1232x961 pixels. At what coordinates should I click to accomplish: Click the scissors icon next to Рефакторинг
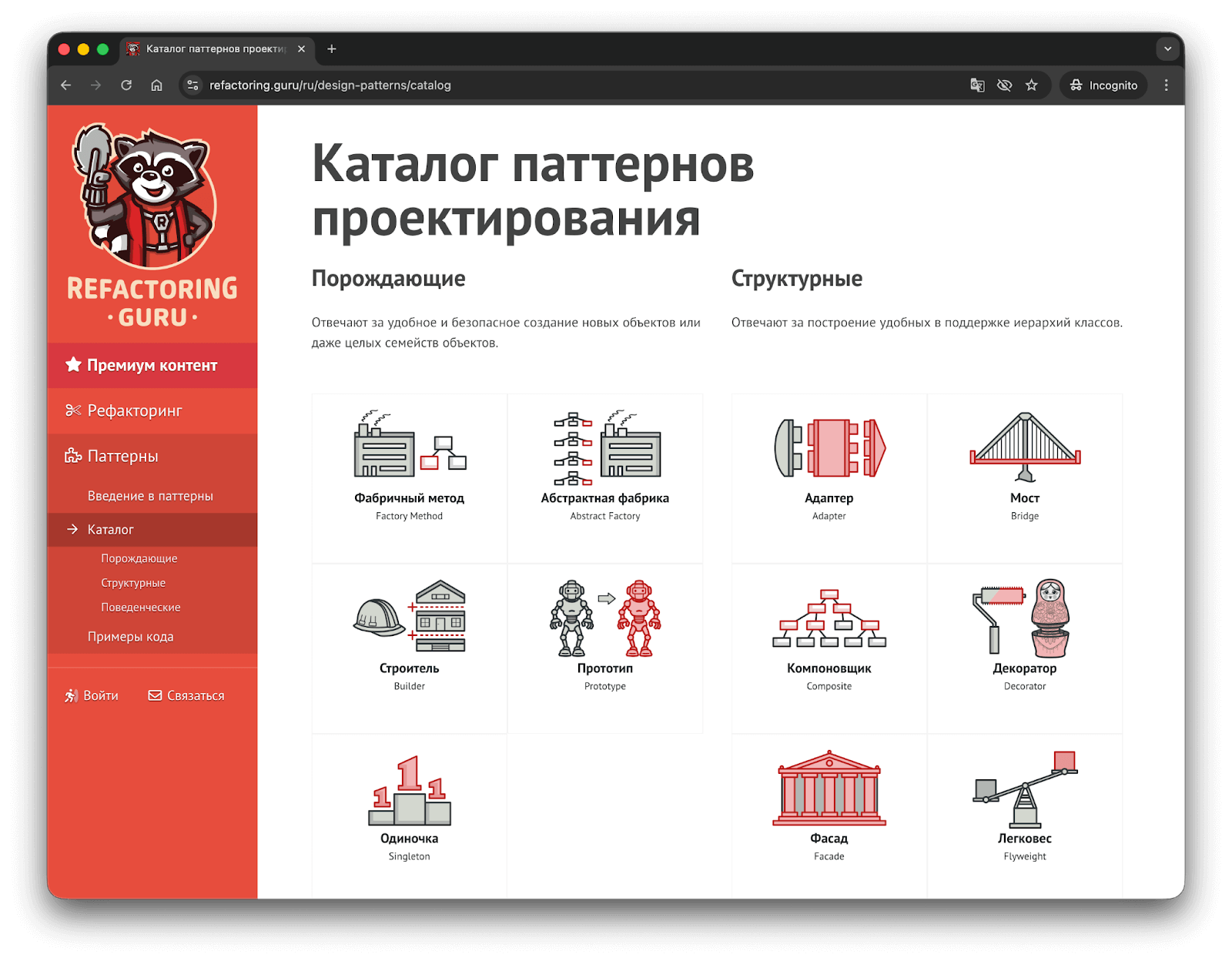[73, 410]
